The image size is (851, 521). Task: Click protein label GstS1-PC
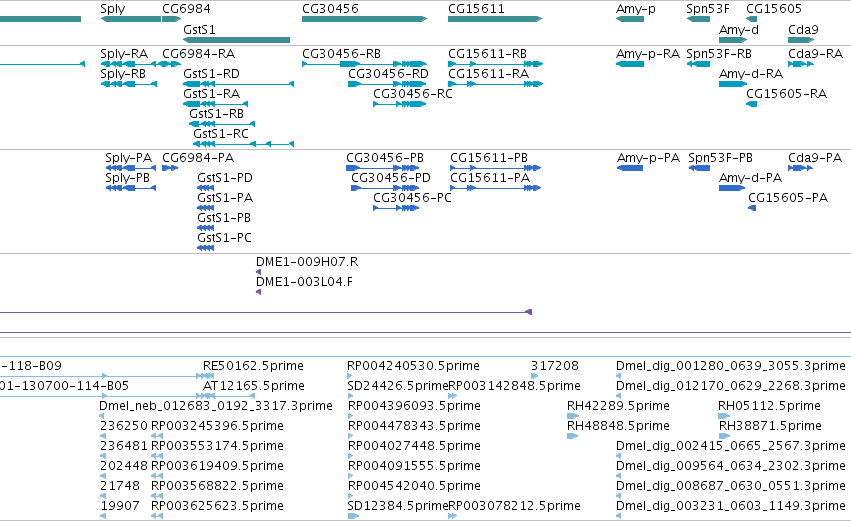pos(224,238)
